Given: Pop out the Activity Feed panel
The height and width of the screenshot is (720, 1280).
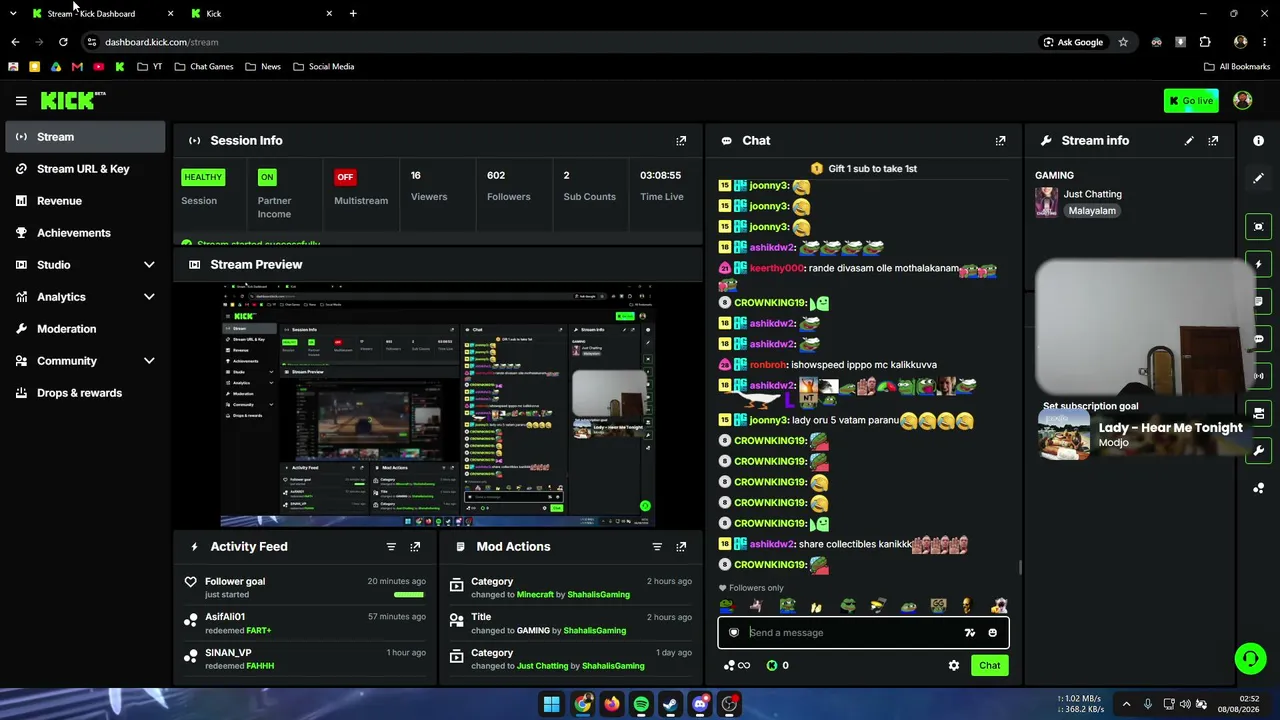Looking at the screenshot, I should tap(415, 547).
